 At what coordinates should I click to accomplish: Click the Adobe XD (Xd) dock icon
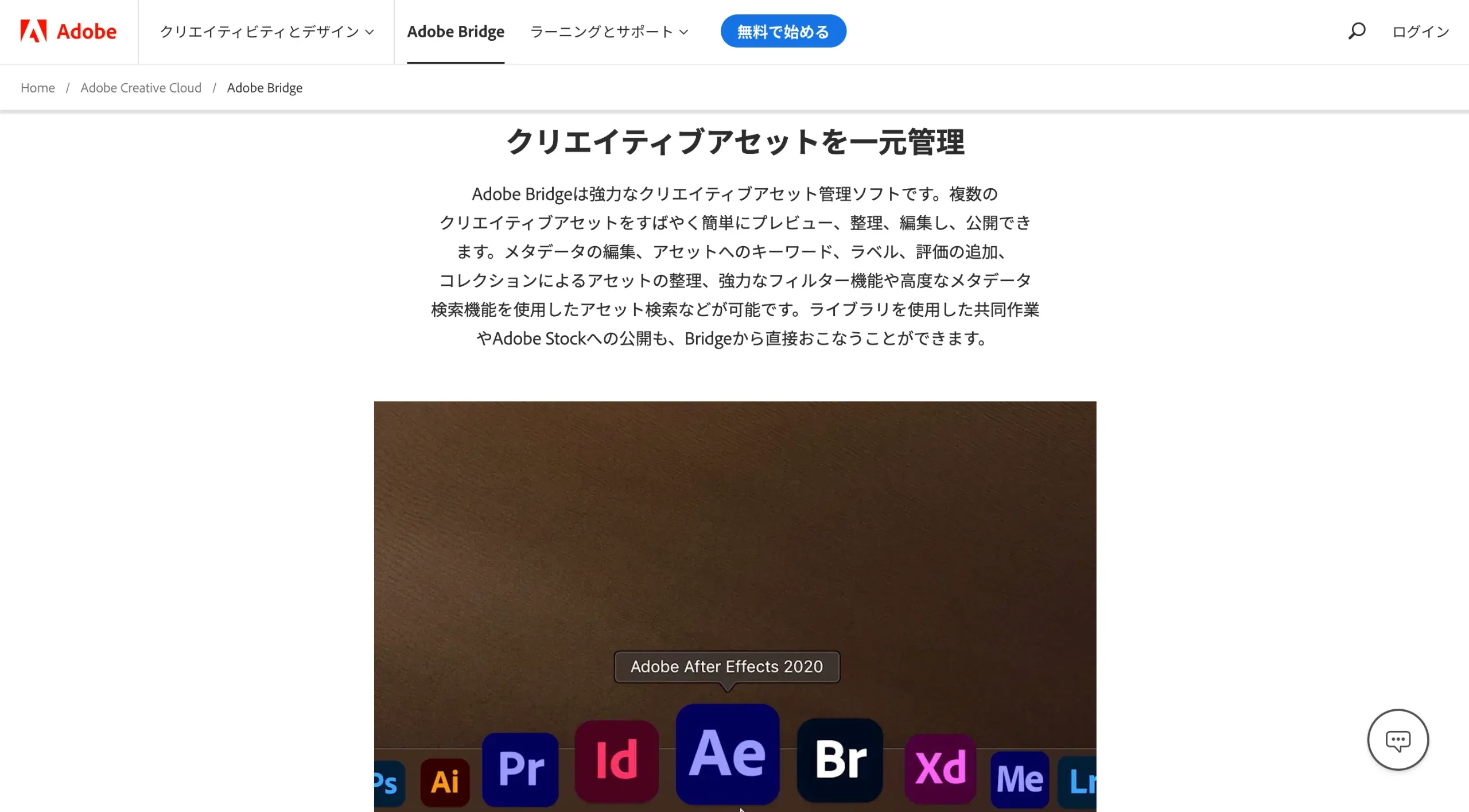click(941, 768)
